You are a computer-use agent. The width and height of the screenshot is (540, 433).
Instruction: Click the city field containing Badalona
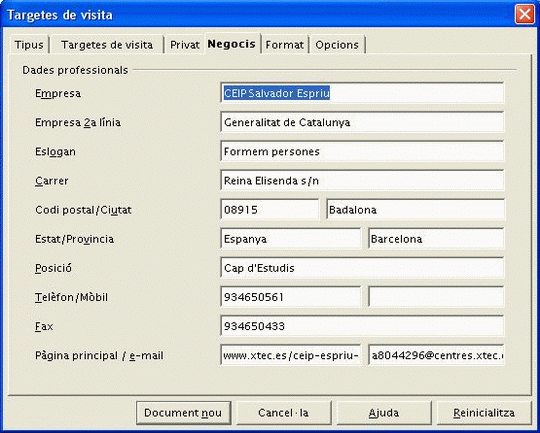[415, 209]
